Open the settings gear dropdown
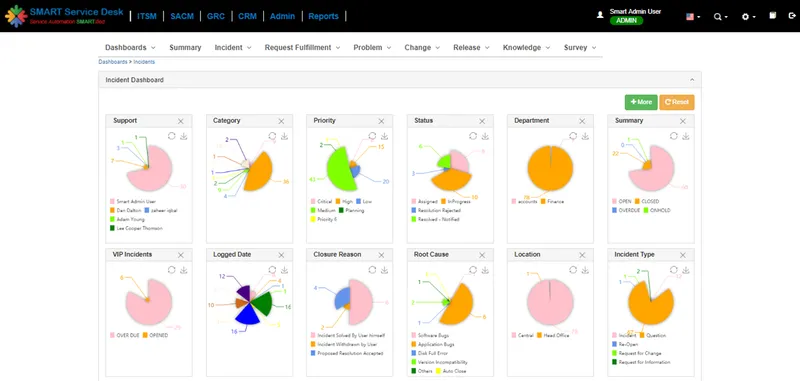800x381 pixels. click(748, 16)
